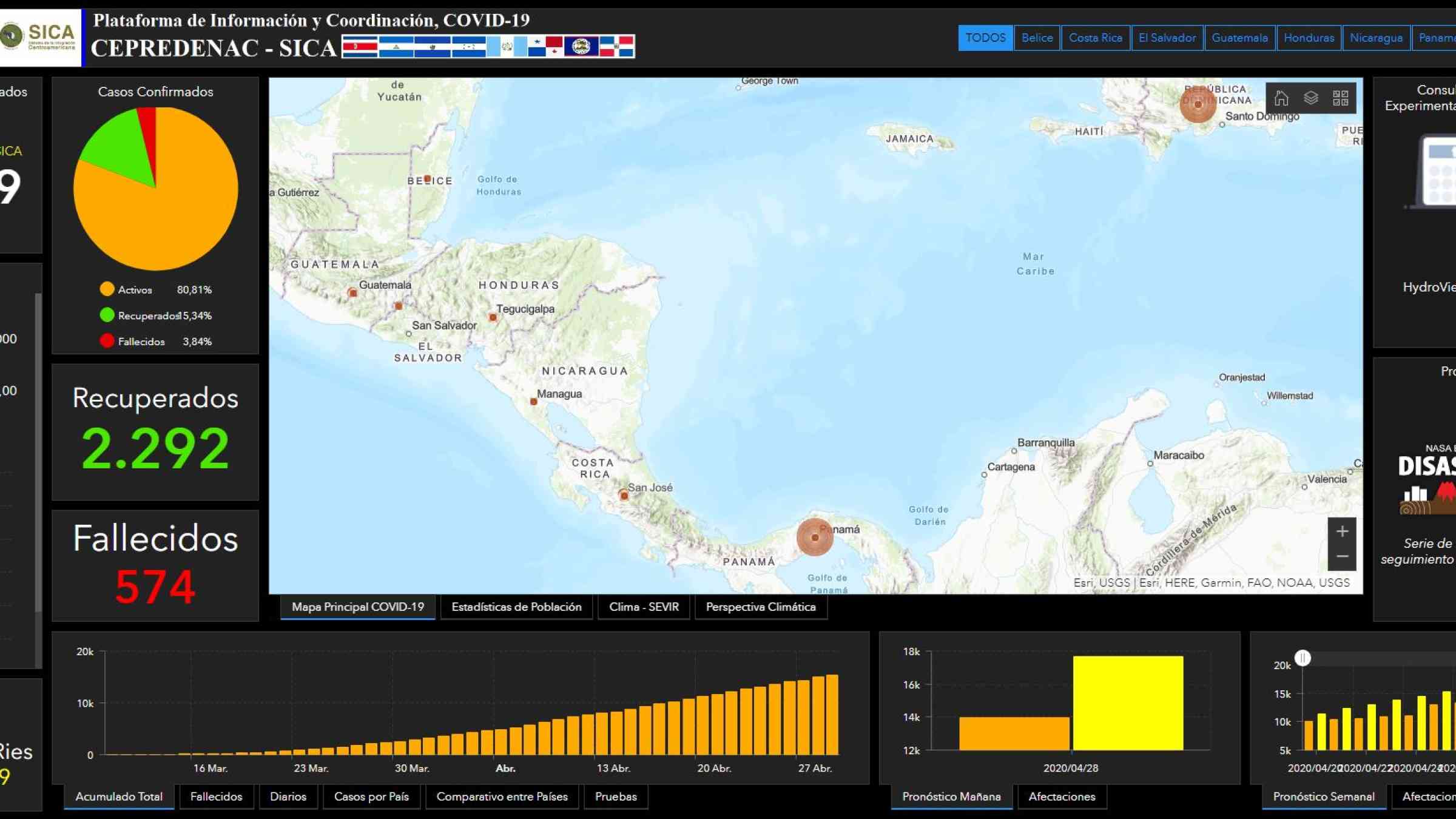
Task: Open Perspectiva Climática tab
Action: click(x=761, y=607)
